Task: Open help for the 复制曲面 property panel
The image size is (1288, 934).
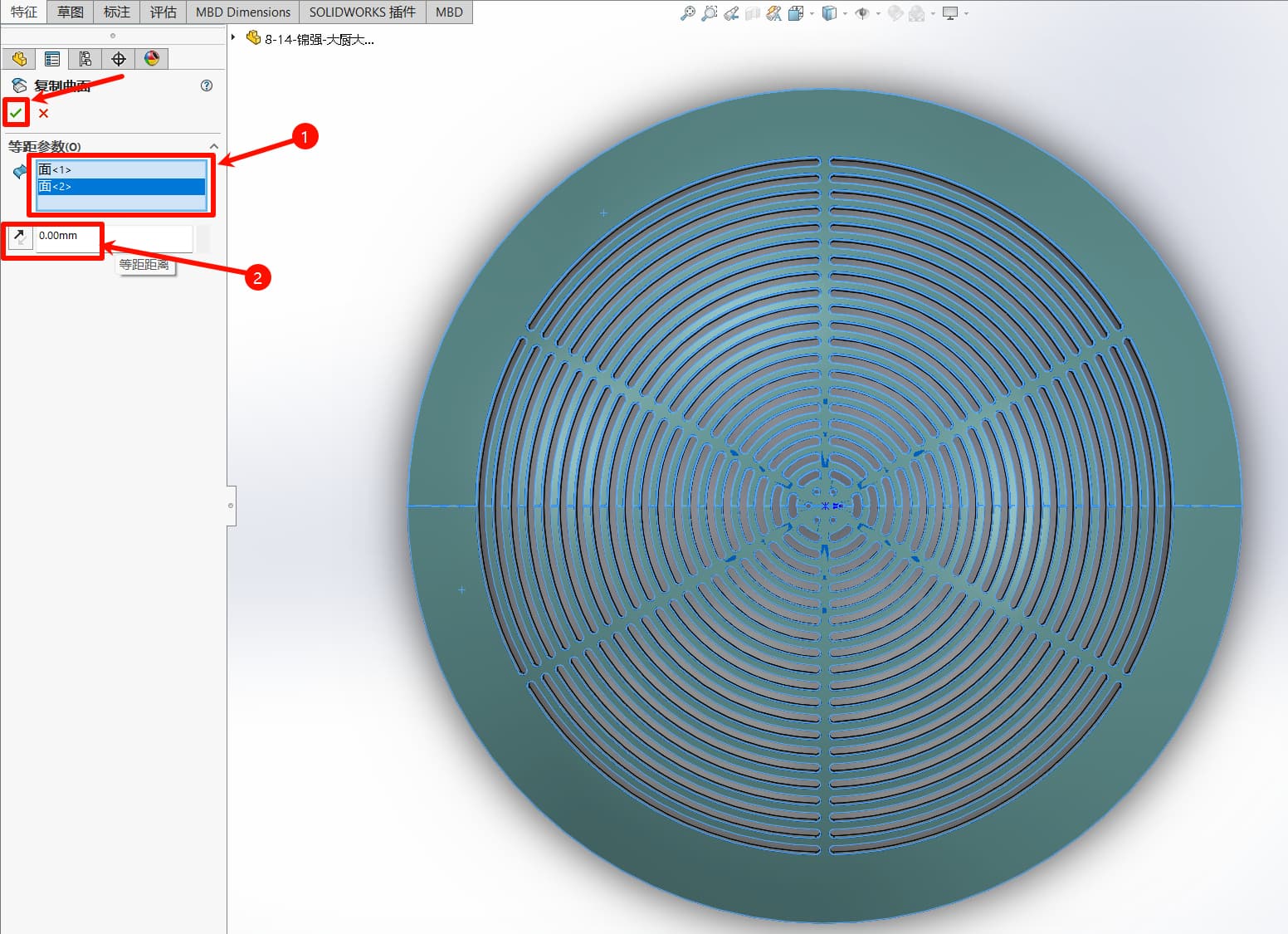Action: (x=207, y=86)
